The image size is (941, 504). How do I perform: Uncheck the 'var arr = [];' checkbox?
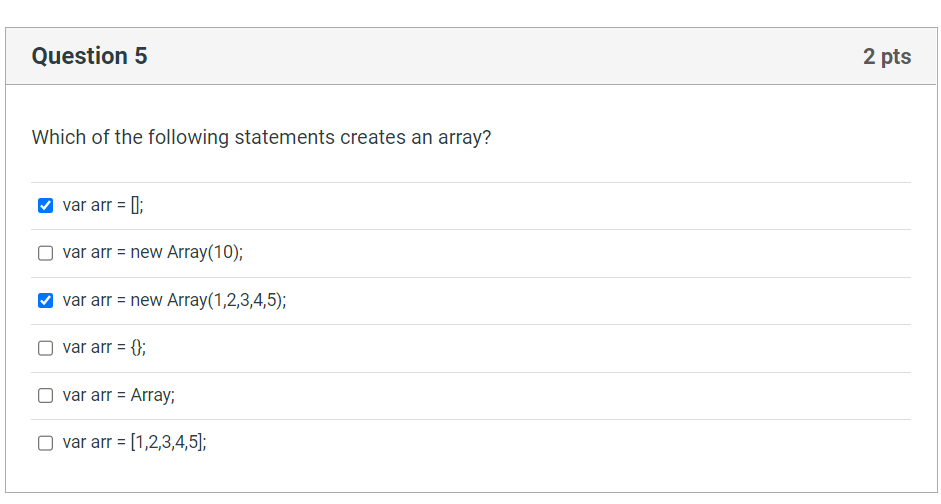tap(46, 206)
